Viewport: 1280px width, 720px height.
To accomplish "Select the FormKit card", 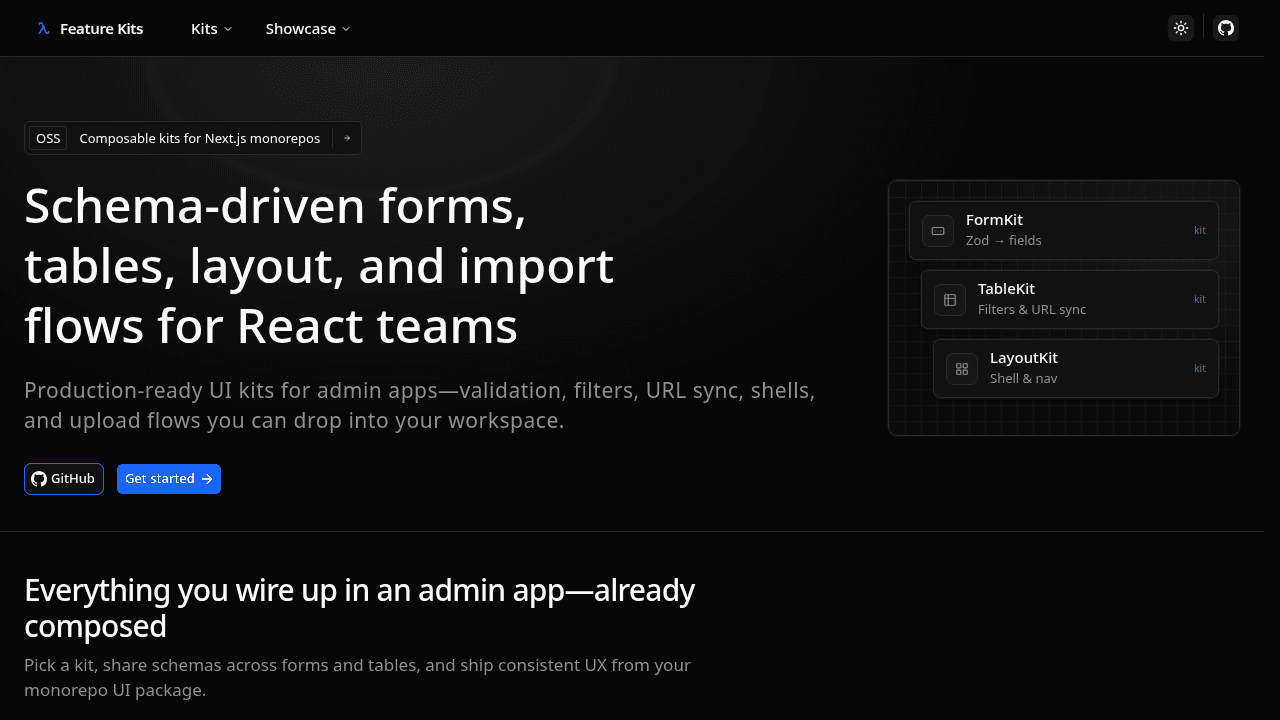I will [1064, 230].
